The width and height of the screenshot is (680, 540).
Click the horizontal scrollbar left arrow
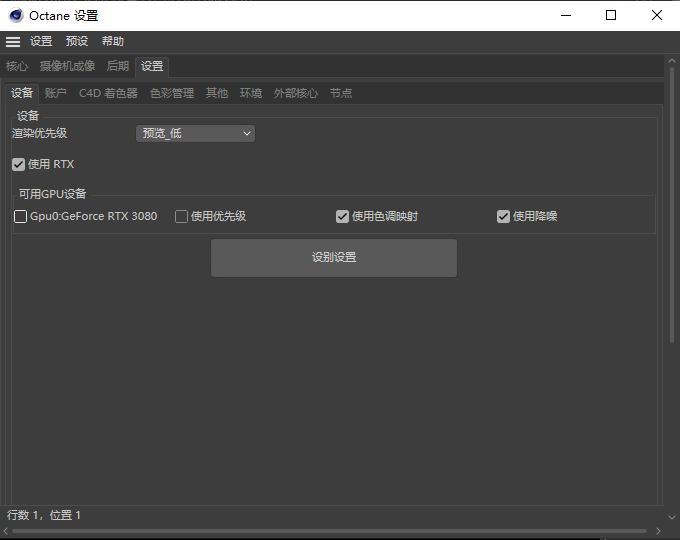pos(6,531)
